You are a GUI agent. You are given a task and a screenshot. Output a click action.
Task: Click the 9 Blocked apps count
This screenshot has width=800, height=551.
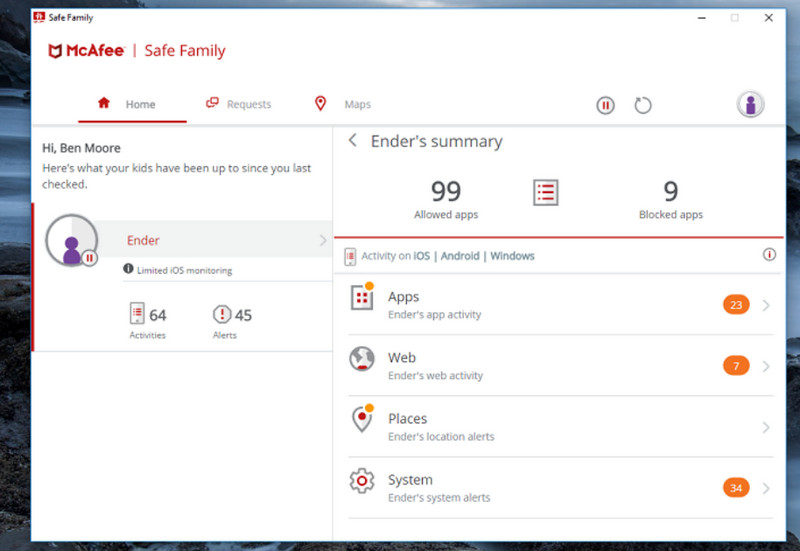[x=670, y=199]
